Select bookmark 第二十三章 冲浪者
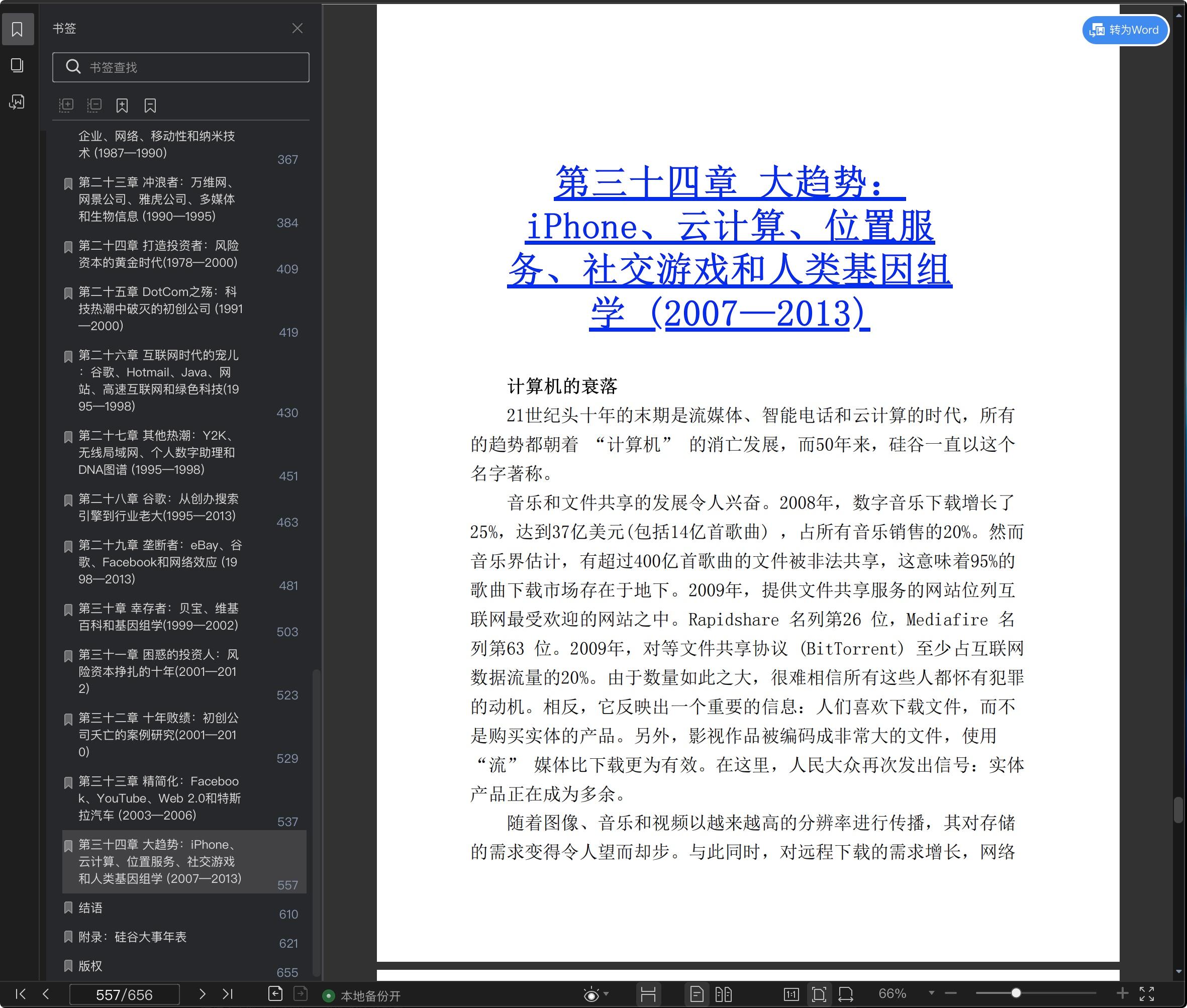This screenshot has width=1187, height=1008. coord(184,199)
